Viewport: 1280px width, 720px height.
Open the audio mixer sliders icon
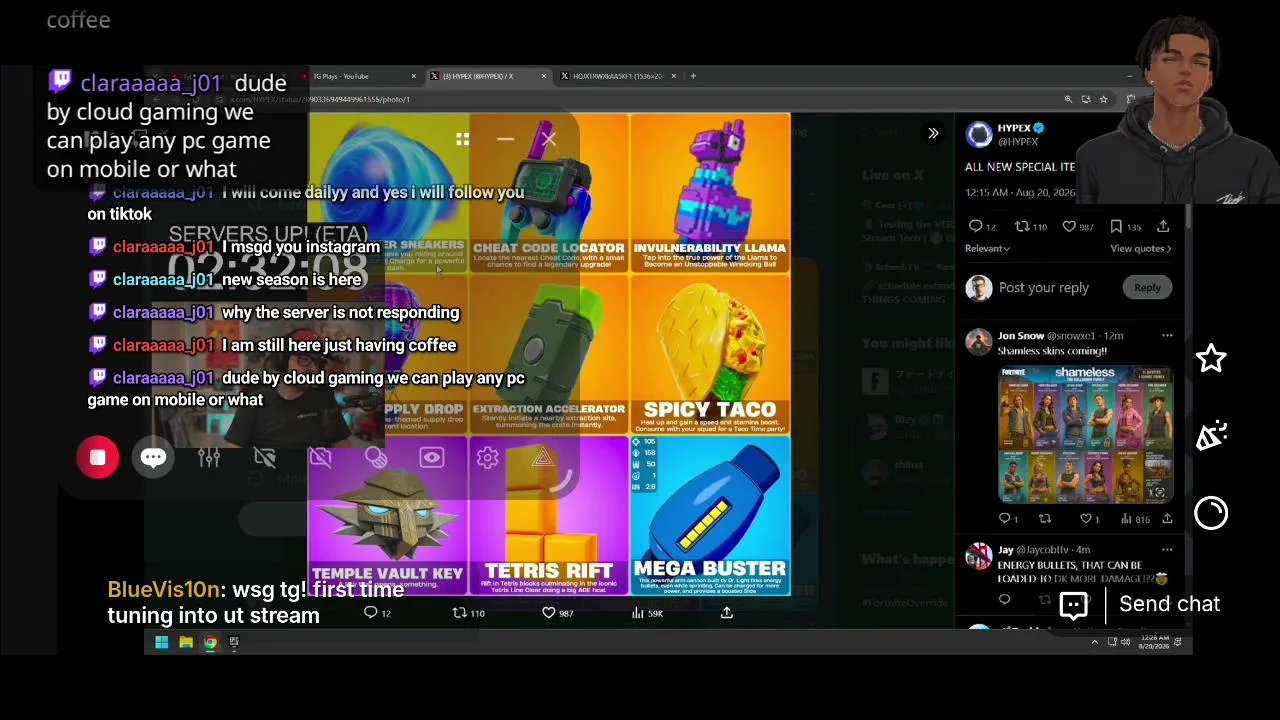(x=209, y=458)
